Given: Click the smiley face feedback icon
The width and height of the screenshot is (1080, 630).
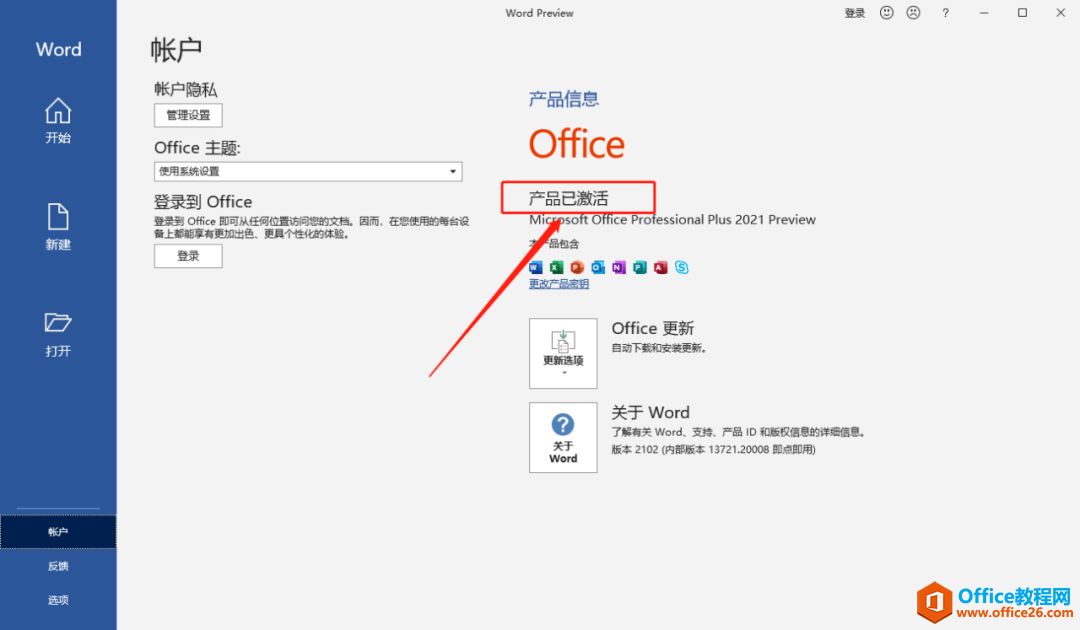Looking at the screenshot, I should tap(886, 13).
